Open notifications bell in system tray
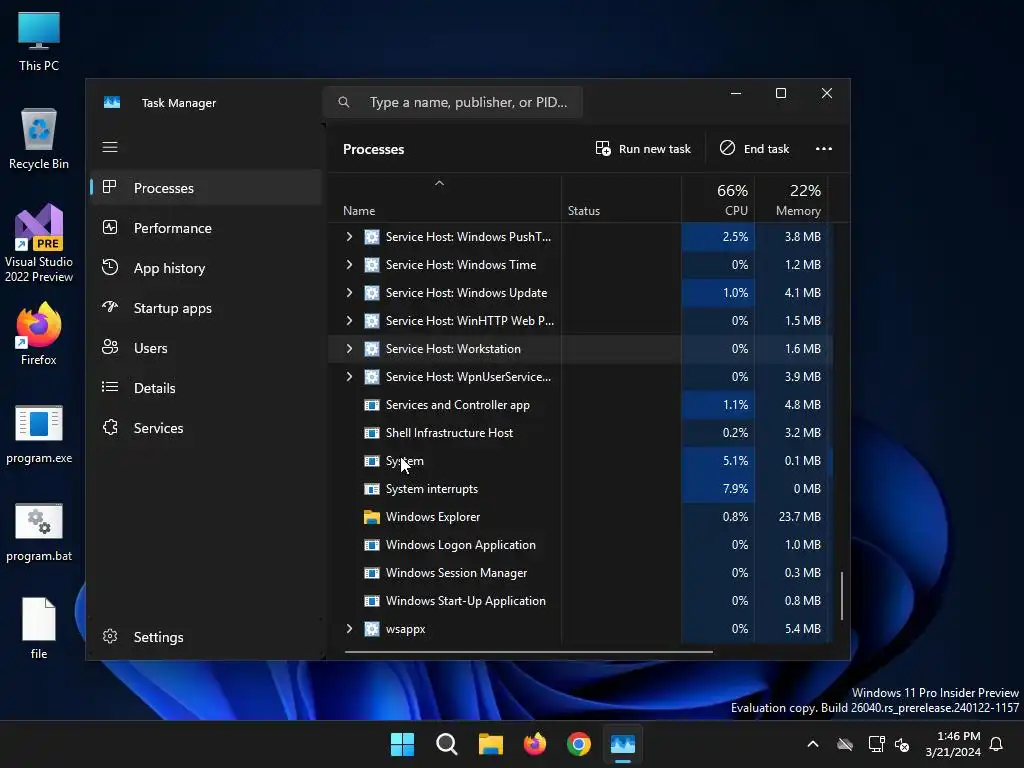 pos(997,744)
